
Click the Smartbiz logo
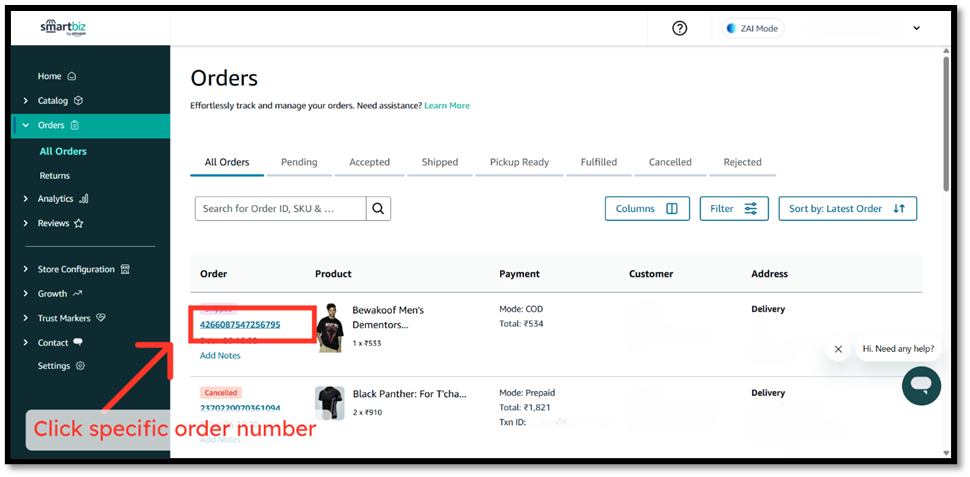tap(63, 28)
